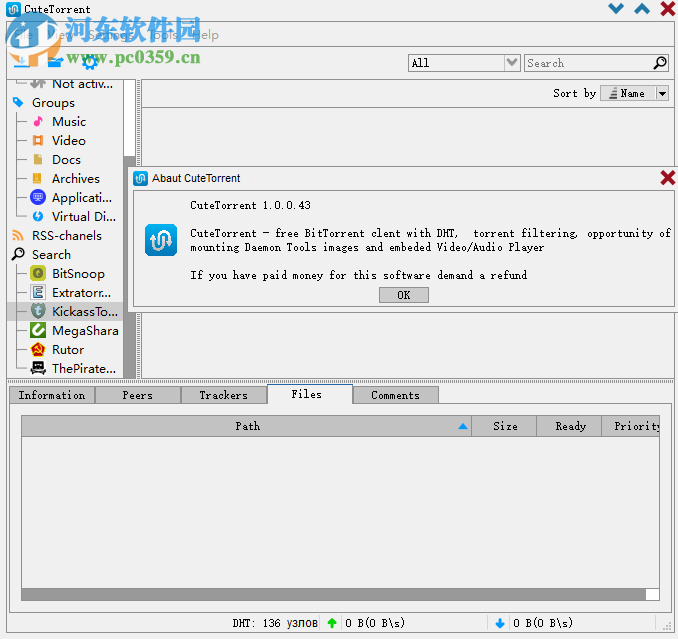
Task: Select the Video group item
Action: point(69,141)
